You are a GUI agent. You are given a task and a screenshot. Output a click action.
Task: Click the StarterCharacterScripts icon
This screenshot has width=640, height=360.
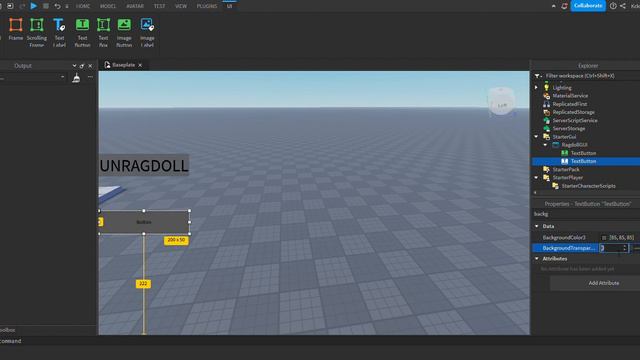(556, 186)
